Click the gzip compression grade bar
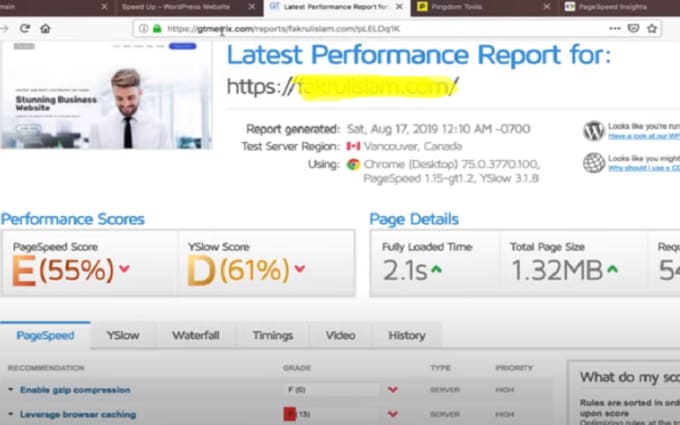 pyautogui.click(x=332, y=389)
